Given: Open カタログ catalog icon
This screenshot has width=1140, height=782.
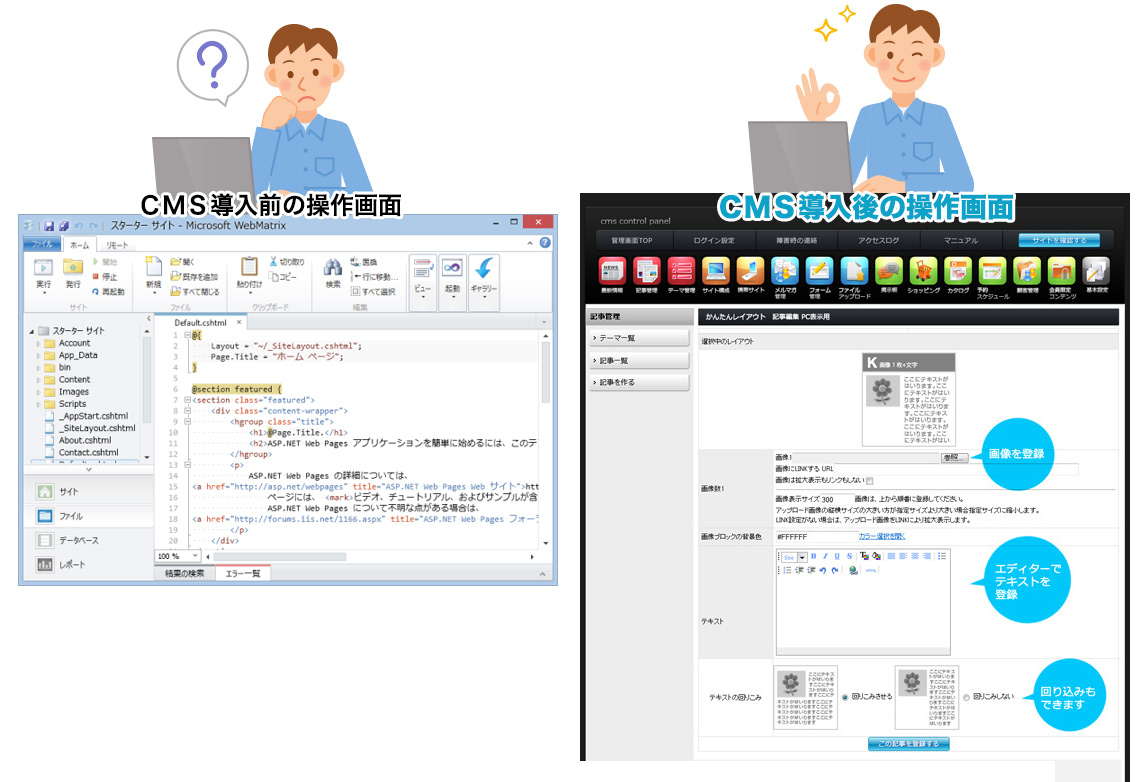Looking at the screenshot, I should pyautogui.click(x=958, y=271).
